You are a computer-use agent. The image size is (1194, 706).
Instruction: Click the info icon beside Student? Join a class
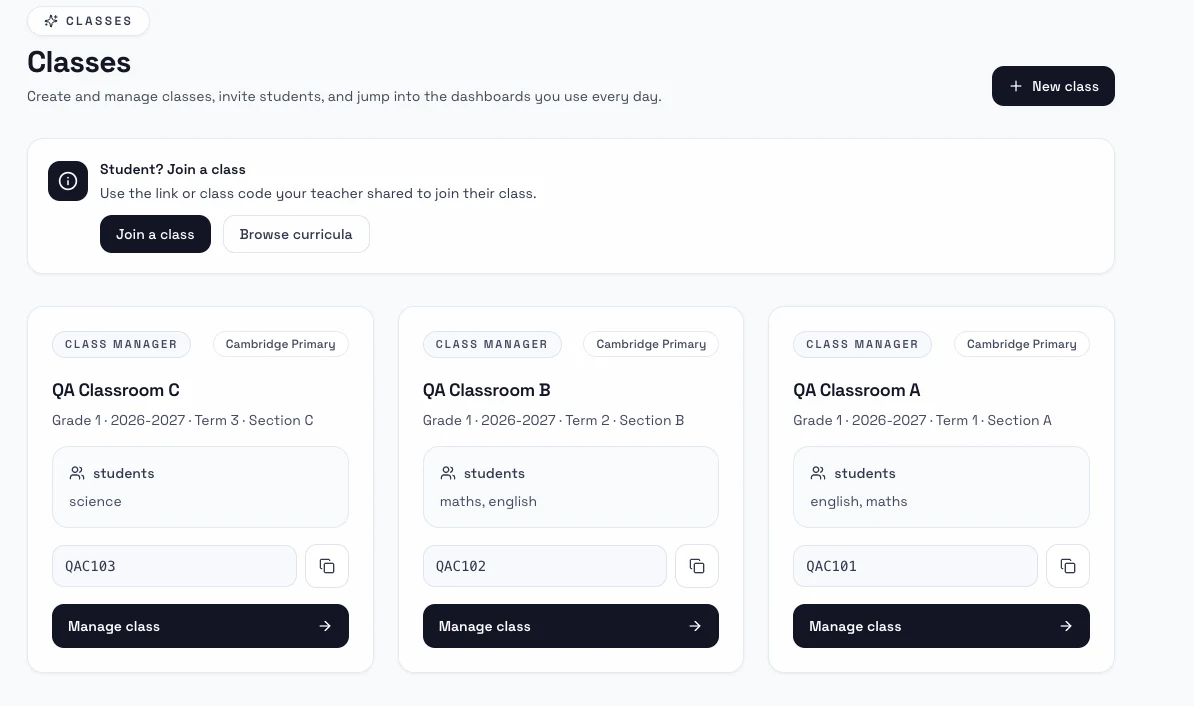pos(68,181)
